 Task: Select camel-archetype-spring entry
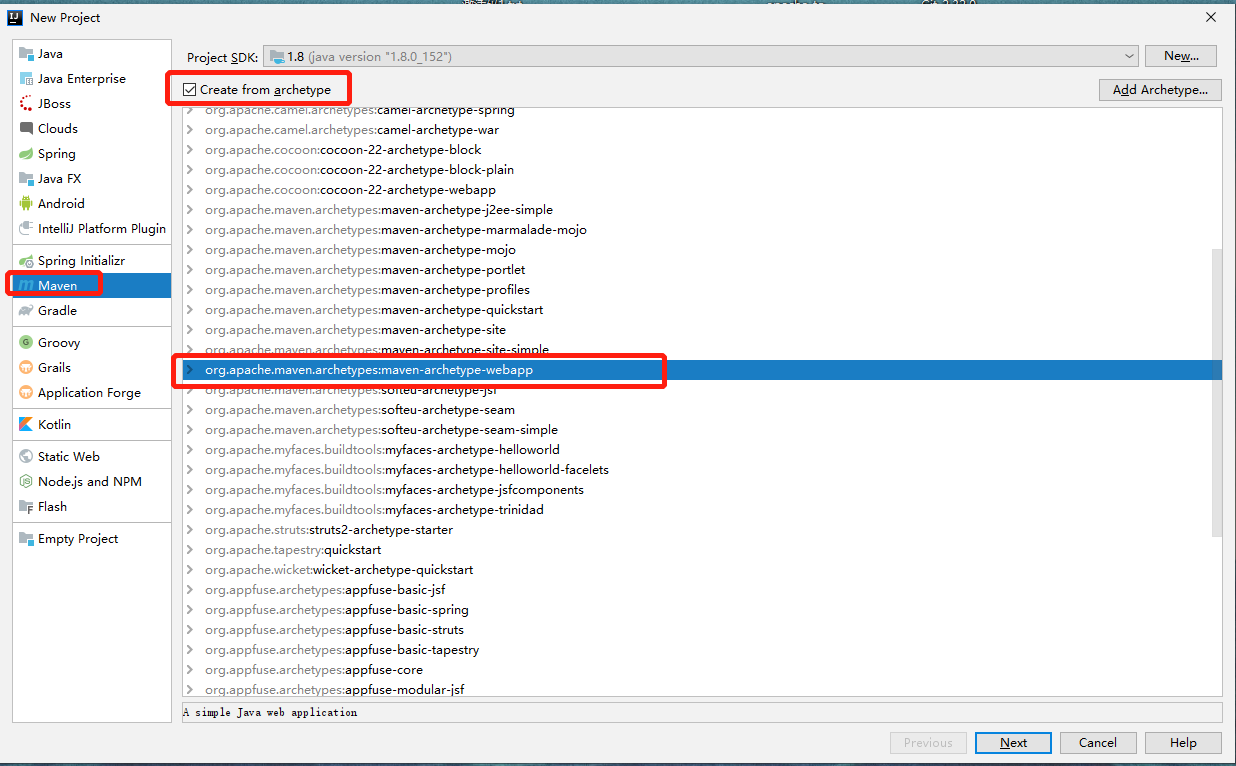(360, 110)
